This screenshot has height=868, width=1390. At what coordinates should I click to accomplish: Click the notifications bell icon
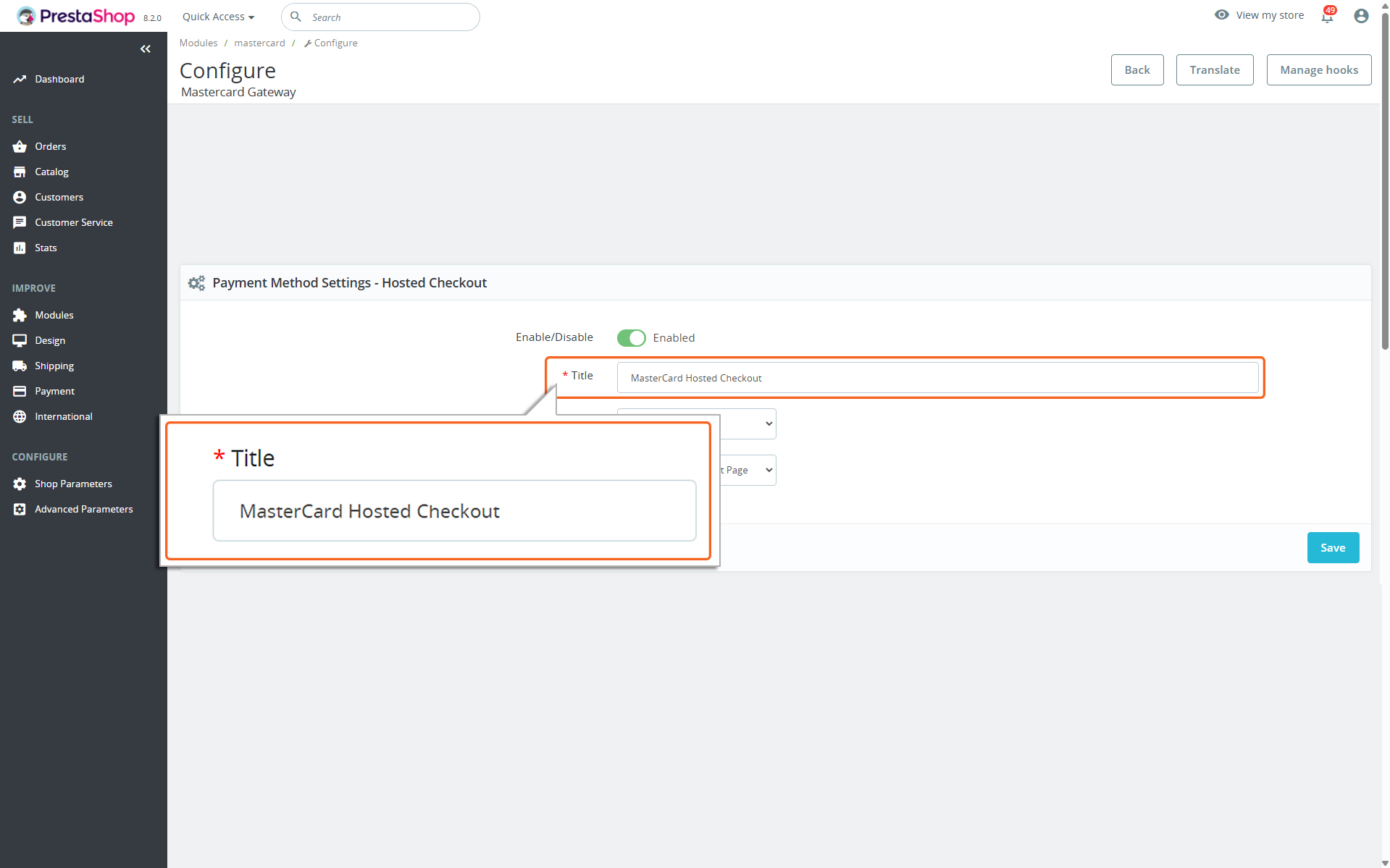click(x=1326, y=17)
